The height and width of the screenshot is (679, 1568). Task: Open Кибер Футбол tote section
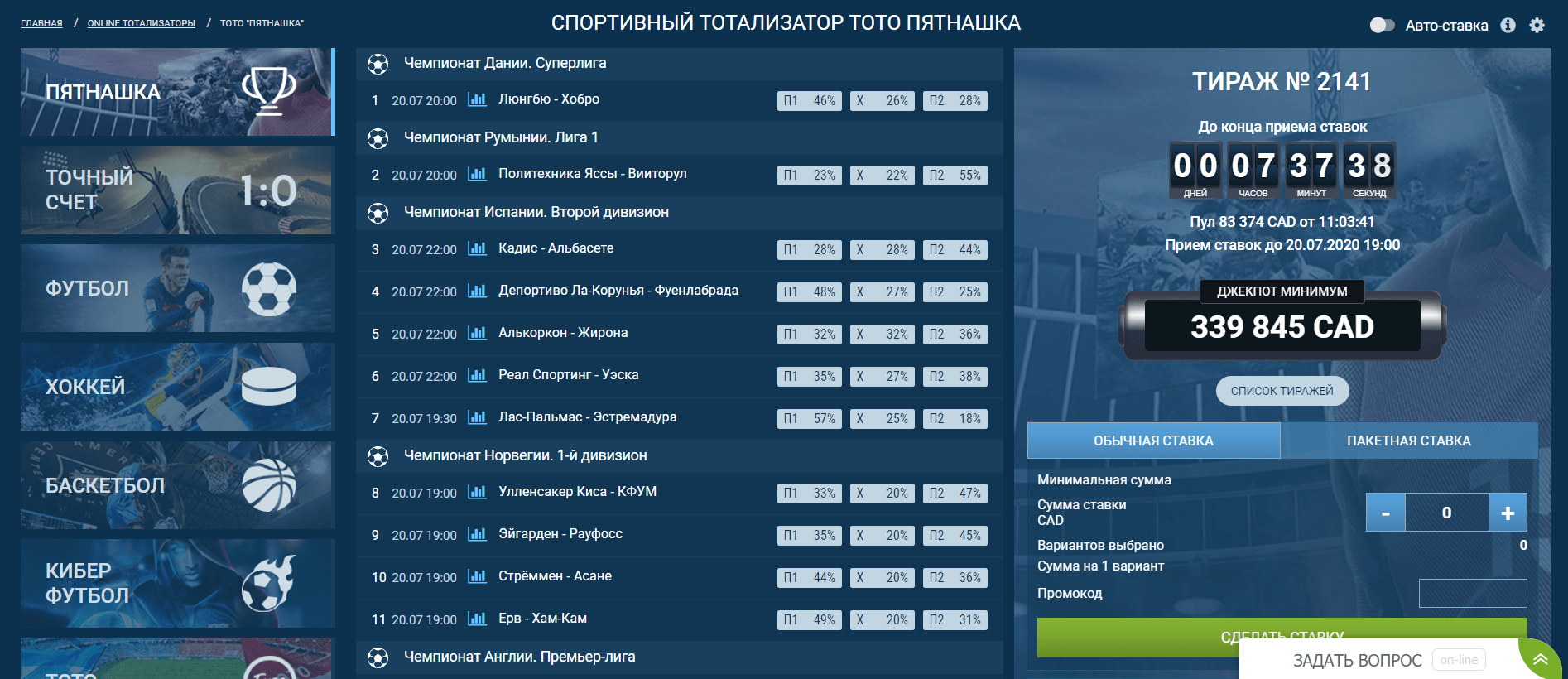178,584
